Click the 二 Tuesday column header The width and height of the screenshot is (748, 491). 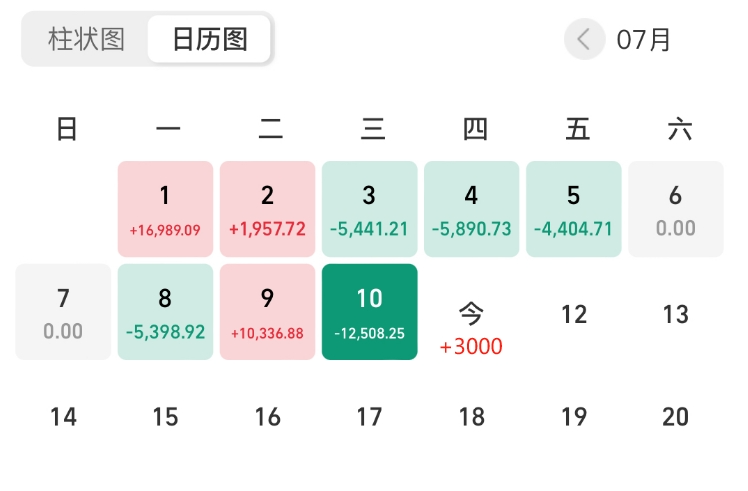pyautogui.click(x=271, y=129)
